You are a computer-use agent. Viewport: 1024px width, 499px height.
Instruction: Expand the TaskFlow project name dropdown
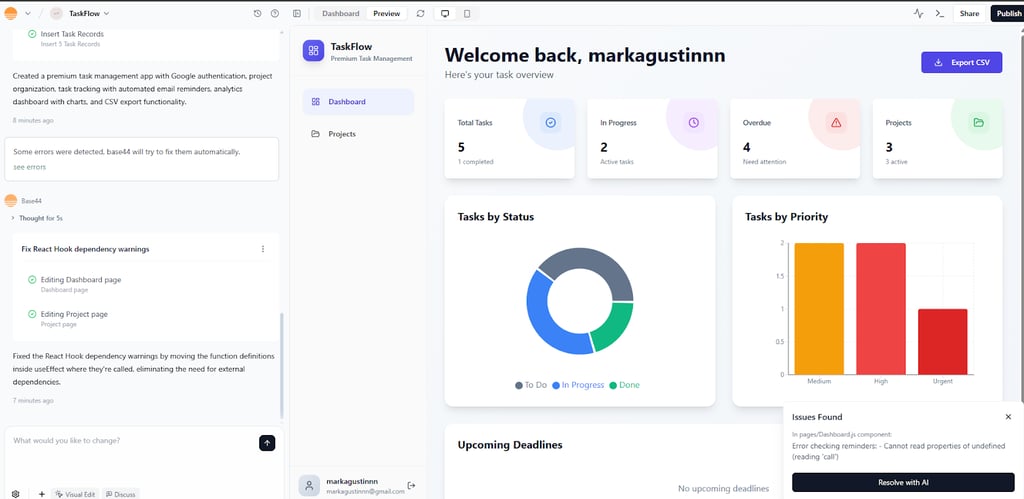pyautogui.click(x=106, y=13)
